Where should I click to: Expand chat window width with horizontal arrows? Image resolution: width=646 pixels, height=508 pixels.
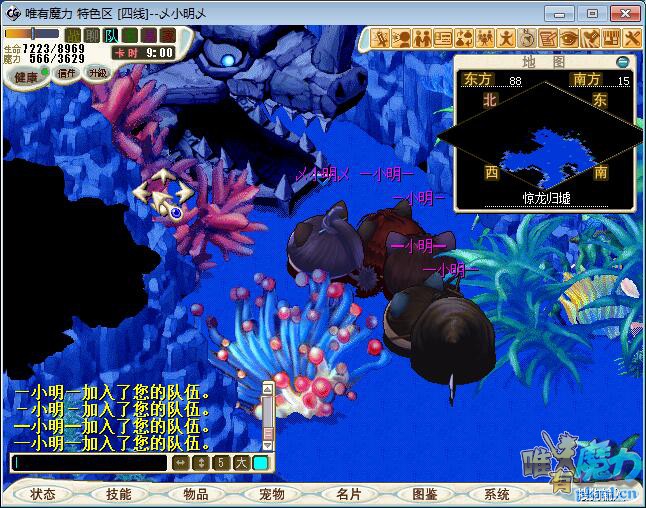(180, 463)
